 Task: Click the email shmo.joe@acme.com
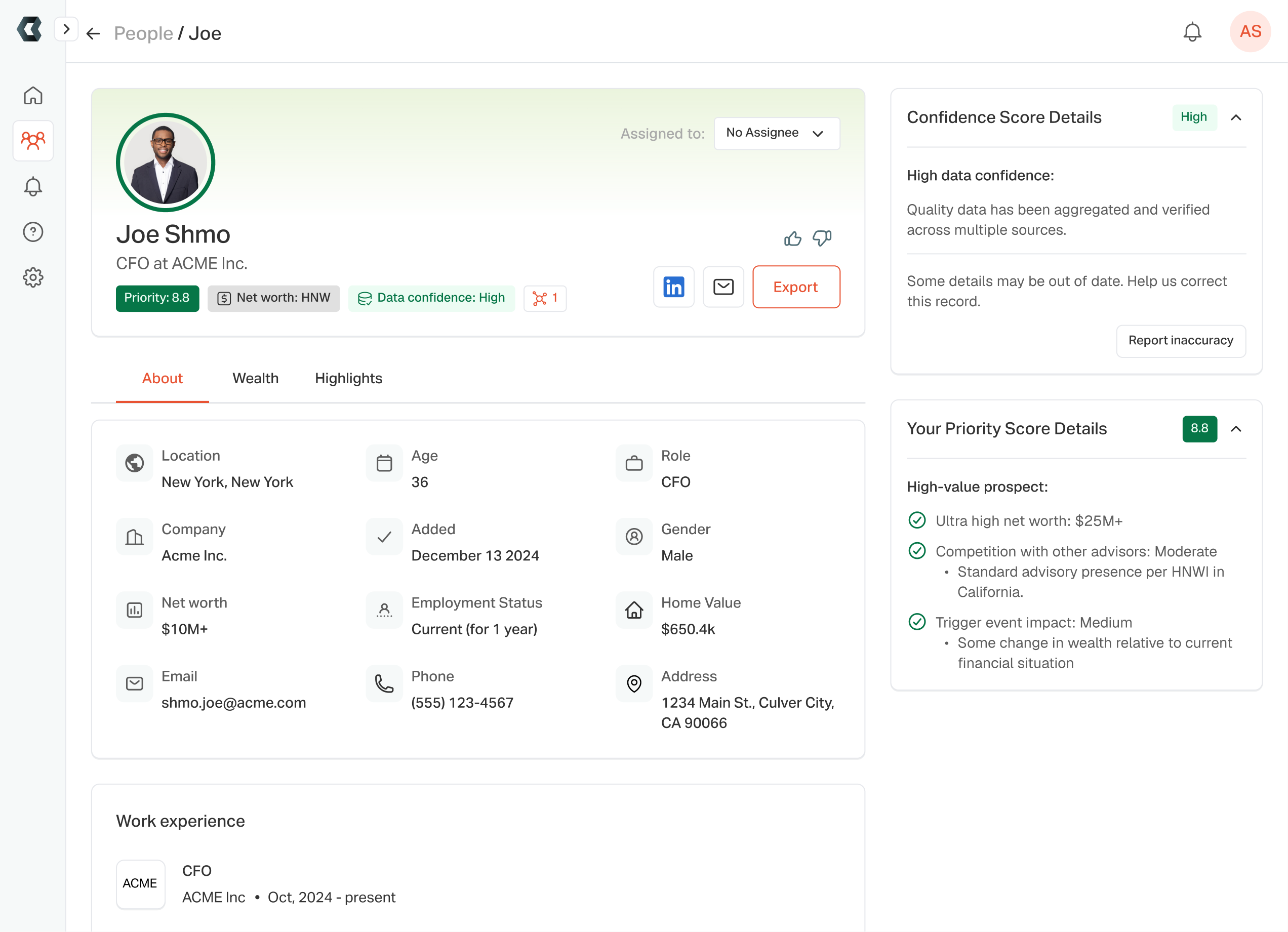(x=233, y=703)
